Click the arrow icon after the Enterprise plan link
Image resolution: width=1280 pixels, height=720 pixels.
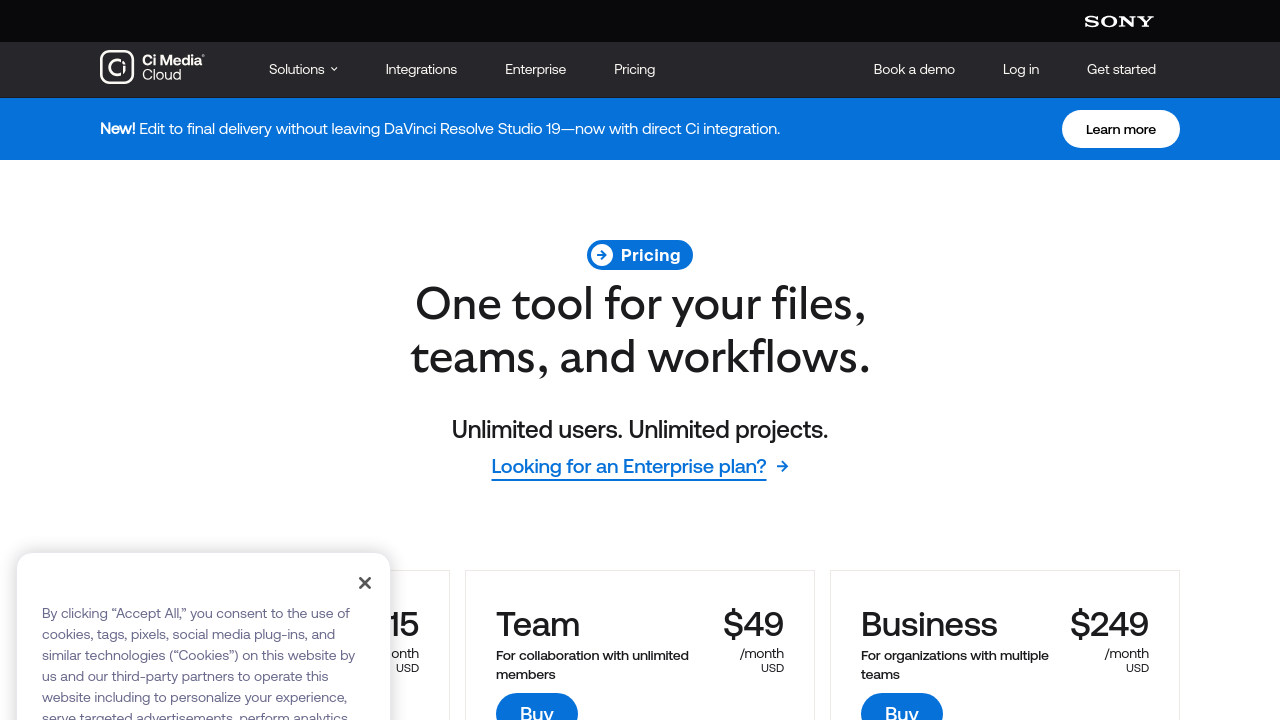(x=783, y=466)
